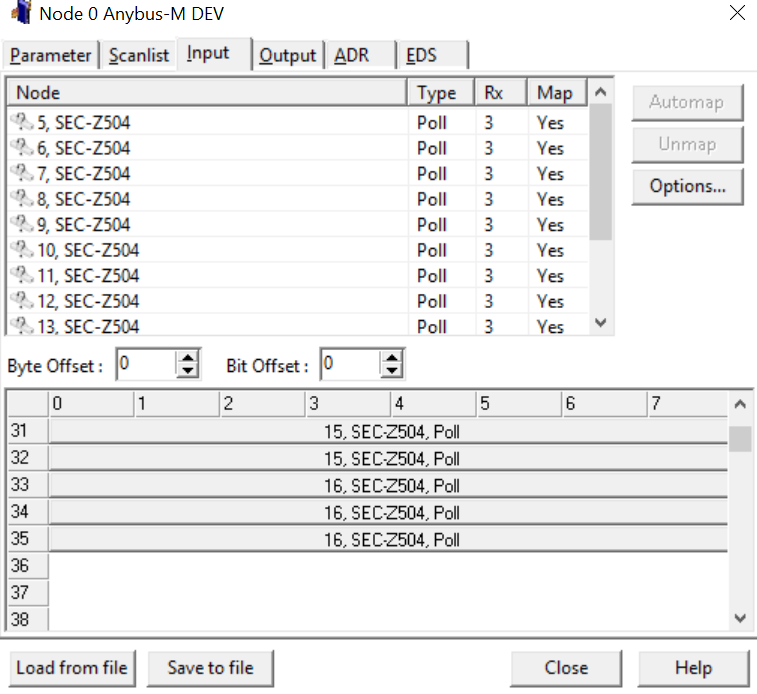The image size is (757, 694).
Task: Decrease the Byte Offset value
Action: point(187,371)
